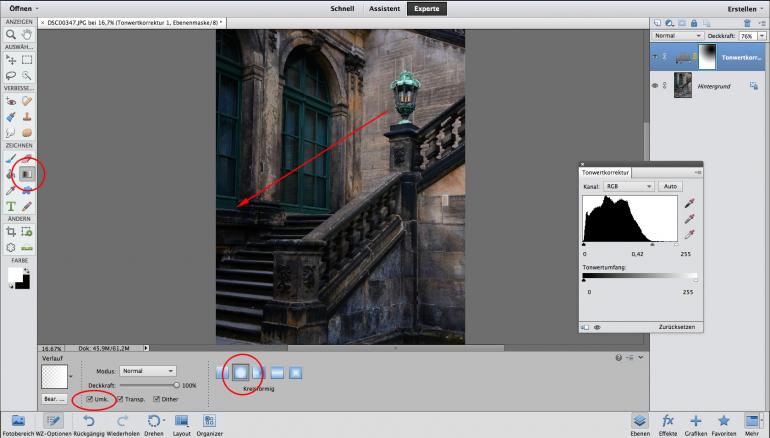
Task: Toggle adjustment visibility eye in Tonwertkorrektur panel
Action: [x=597, y=327]
